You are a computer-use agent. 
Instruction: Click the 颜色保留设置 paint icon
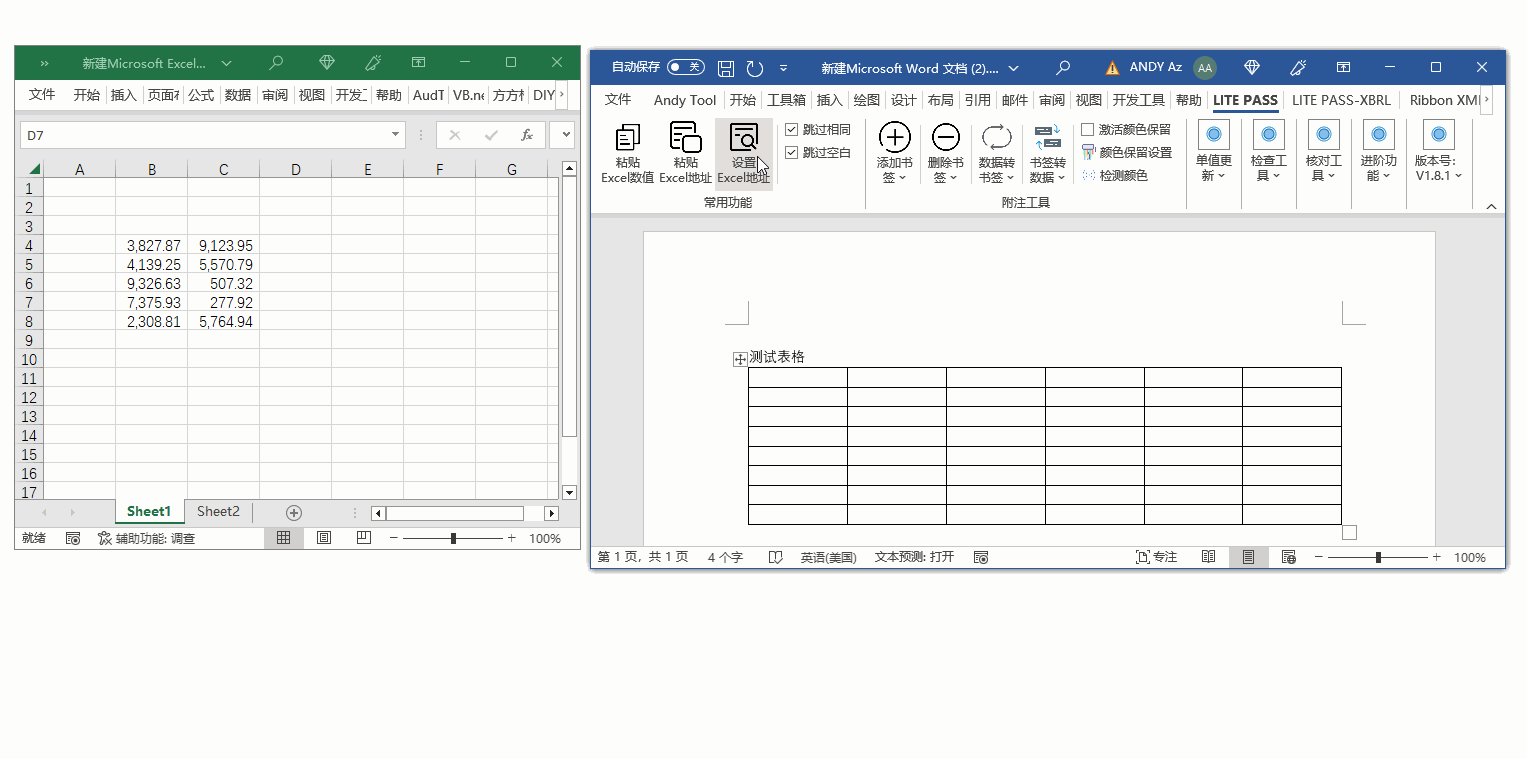click(x=1089, y=153)
